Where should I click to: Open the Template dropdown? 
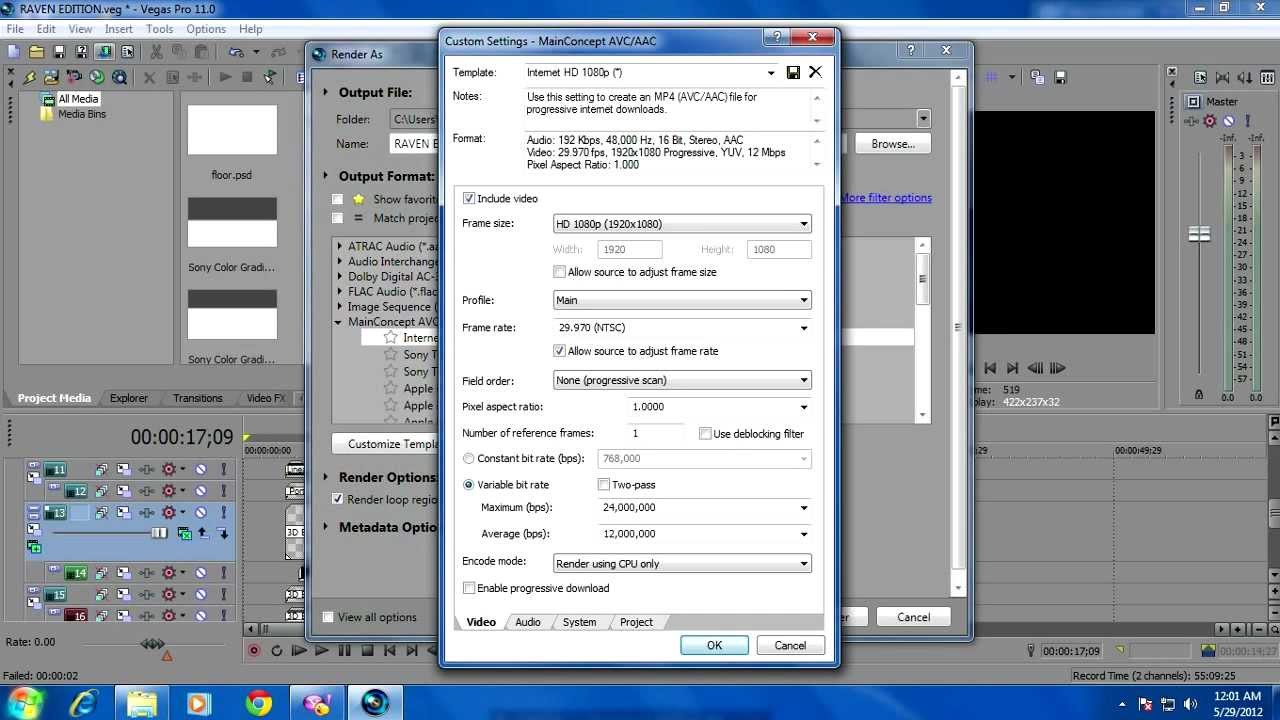click(x=771, y=73)
